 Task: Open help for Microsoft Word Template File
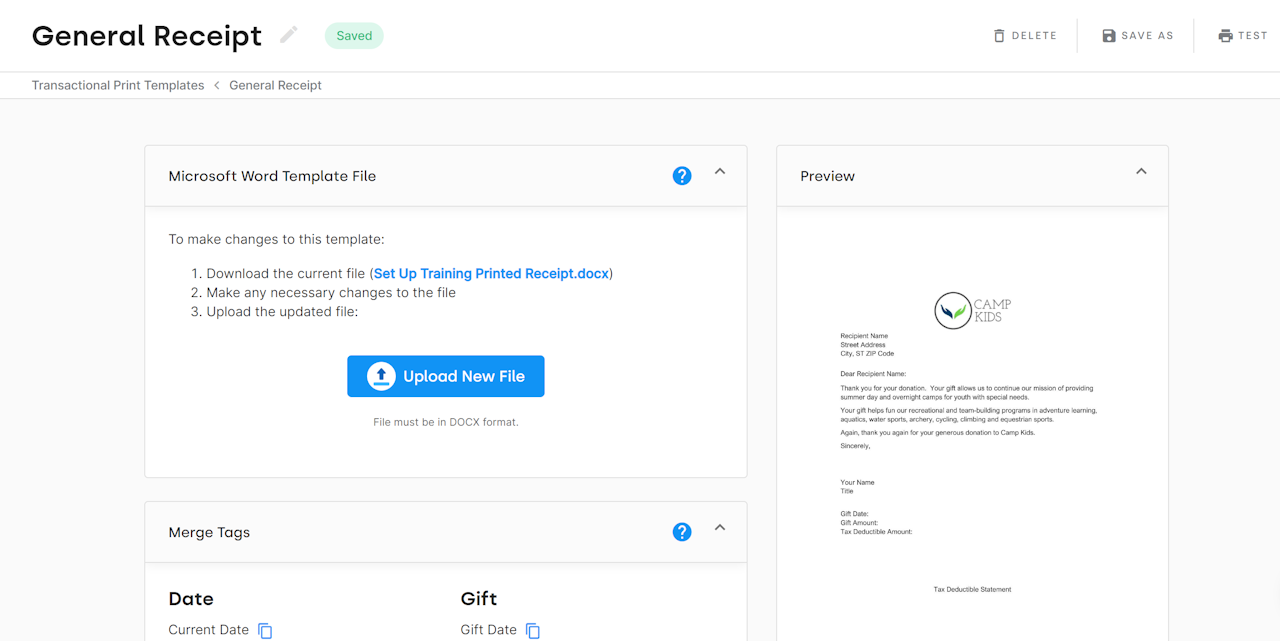682,176
